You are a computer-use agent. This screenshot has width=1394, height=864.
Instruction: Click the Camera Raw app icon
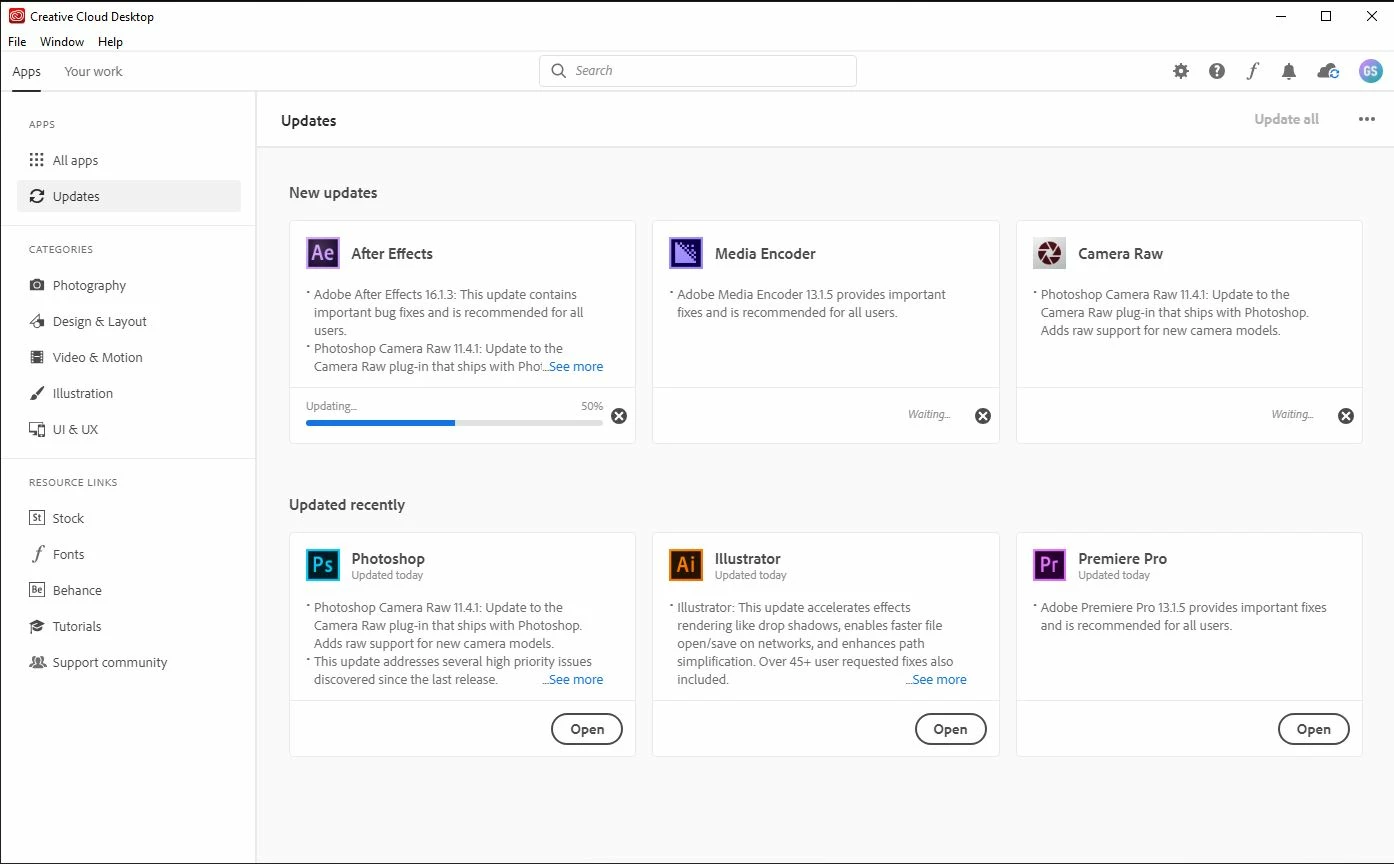(1049, 253)
